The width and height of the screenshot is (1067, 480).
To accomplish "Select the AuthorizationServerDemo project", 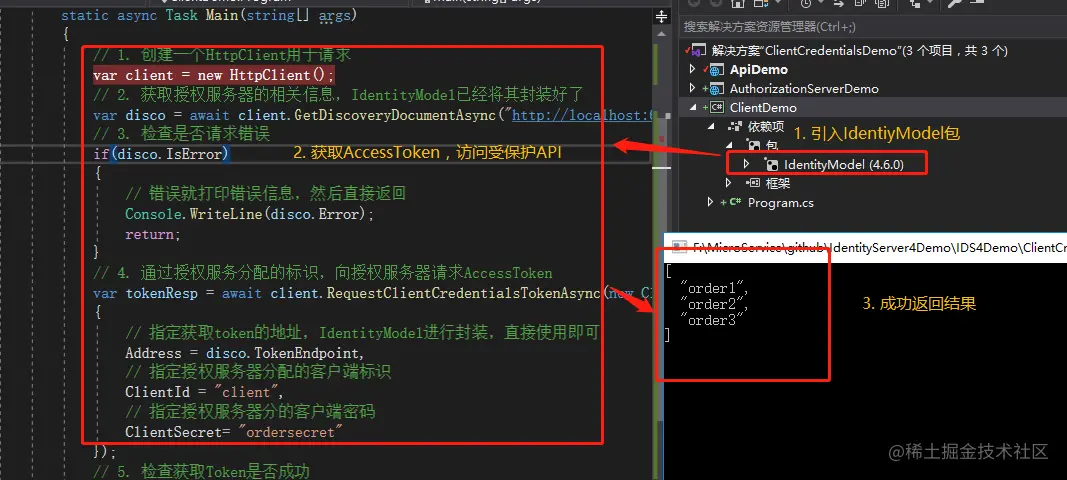I will pyautogui.click(x=804, y=89).
